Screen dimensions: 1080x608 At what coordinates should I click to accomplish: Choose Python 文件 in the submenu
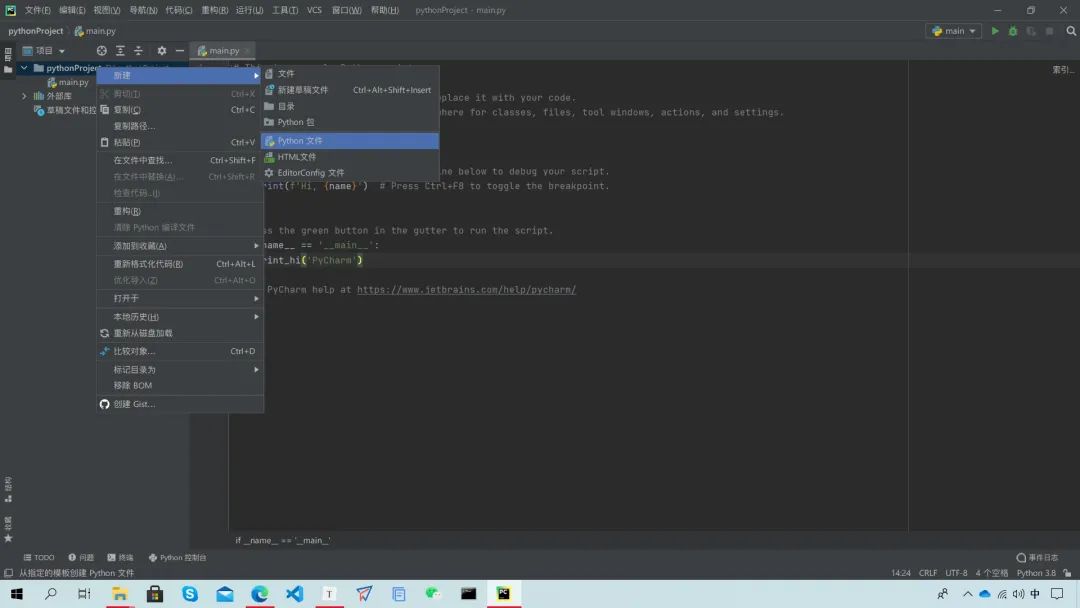pos(350,140)
